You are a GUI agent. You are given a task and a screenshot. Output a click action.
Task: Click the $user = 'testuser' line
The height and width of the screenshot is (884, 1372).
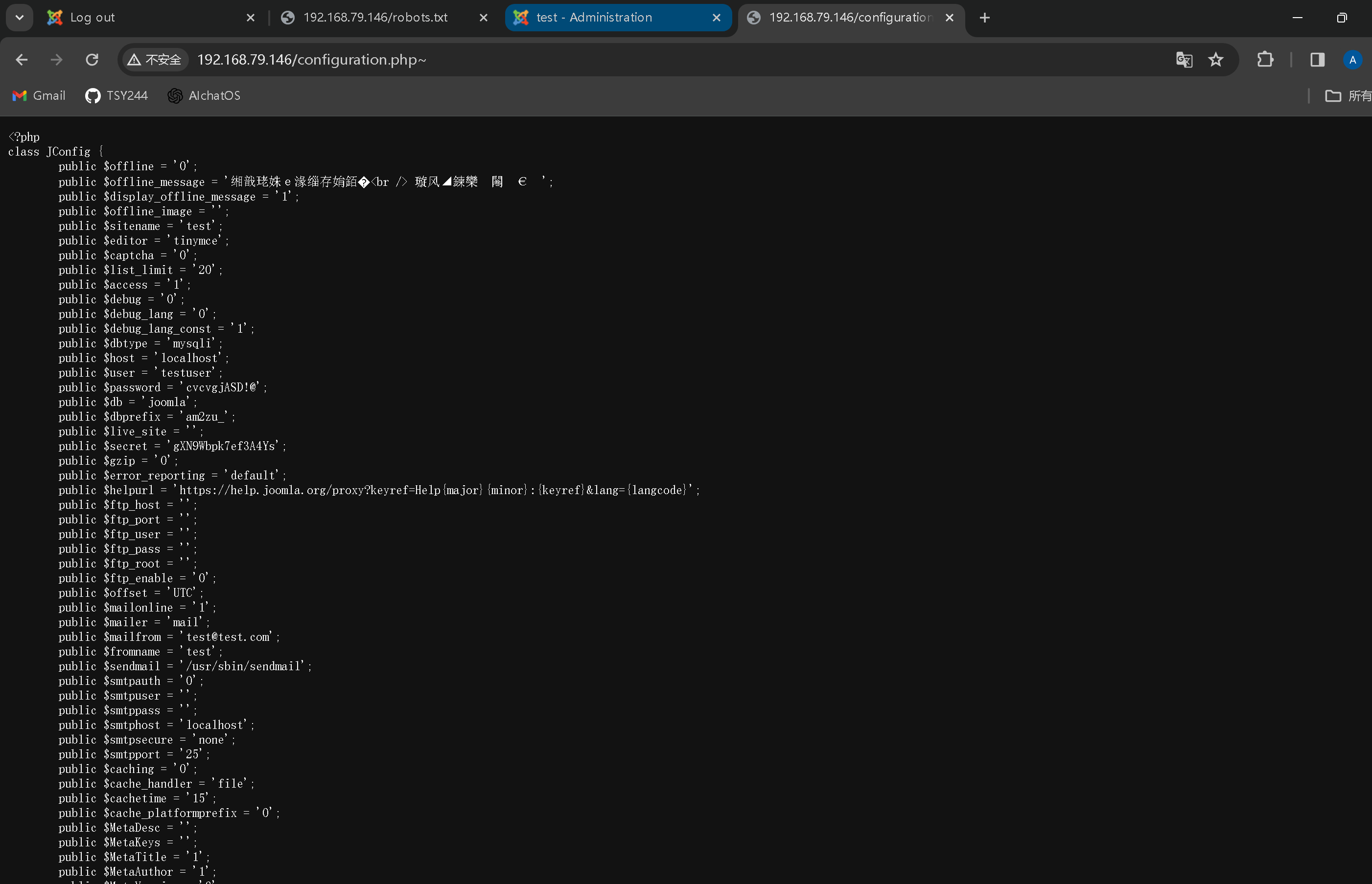140,373
